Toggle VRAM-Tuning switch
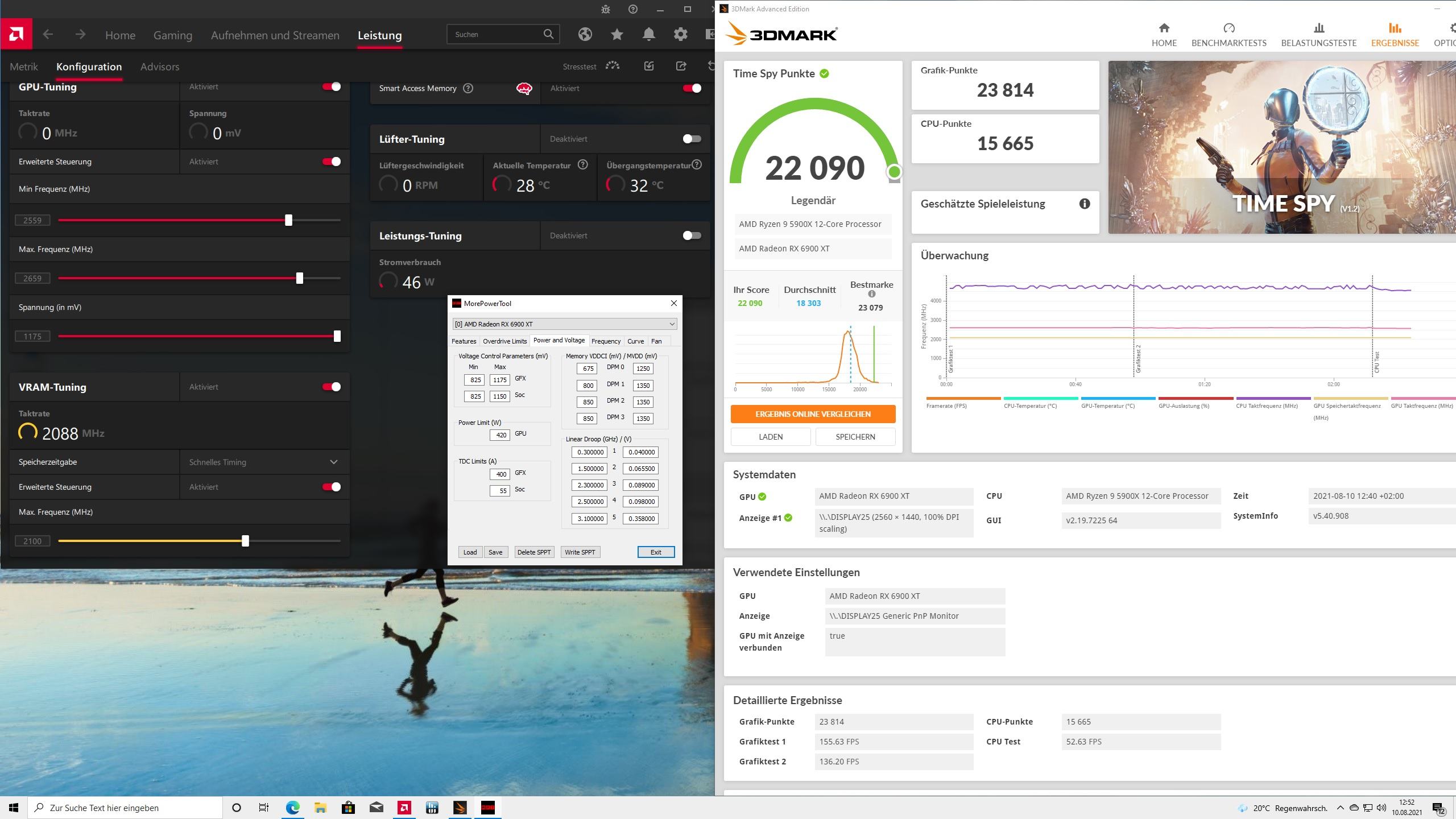The width and height of the screenshot is (1456, 819). click(332, 387)
